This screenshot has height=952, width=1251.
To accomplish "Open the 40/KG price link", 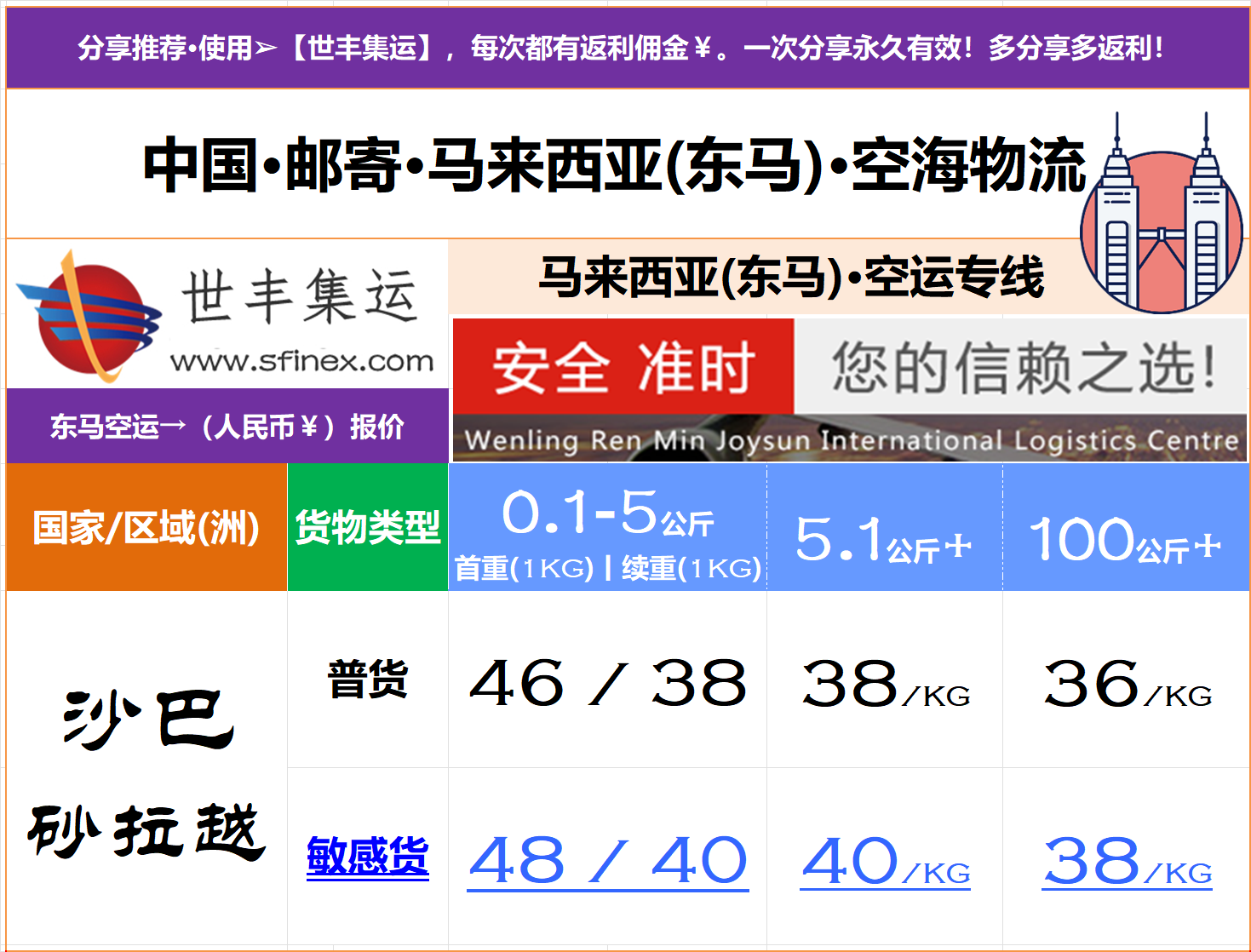I will pos(886,862).
